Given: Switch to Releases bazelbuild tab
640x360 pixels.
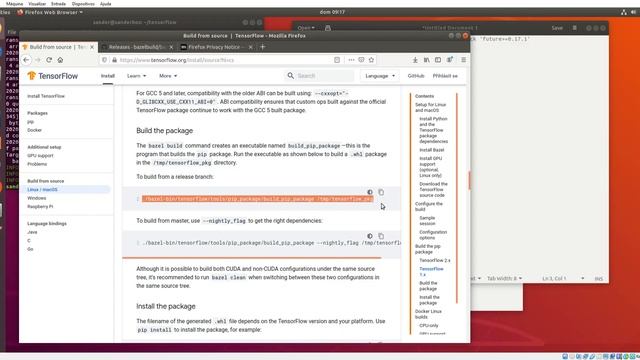Looking at the screenshot, I should [137, 47].
